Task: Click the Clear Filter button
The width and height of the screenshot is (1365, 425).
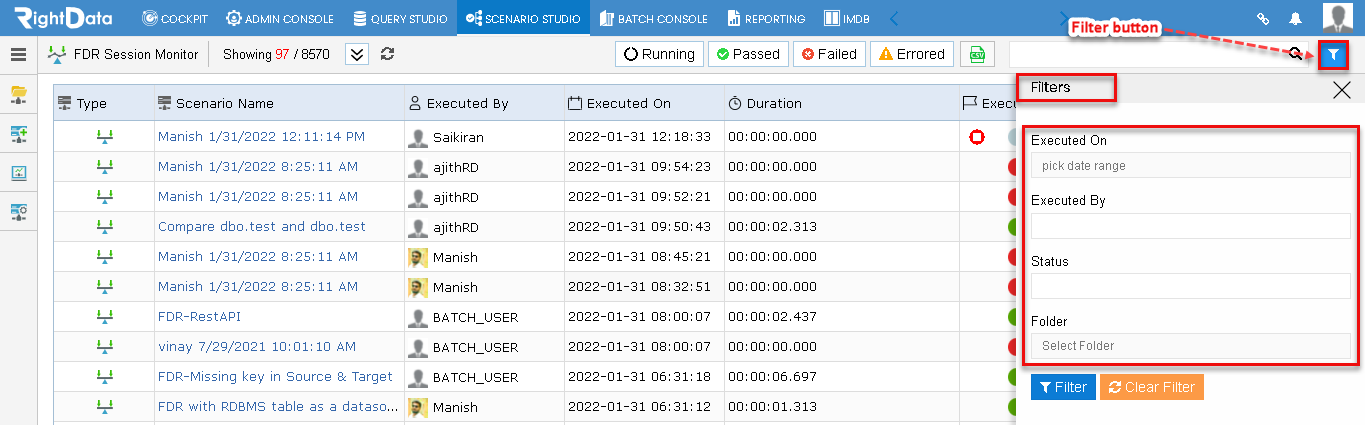Action: point(1151,387)
